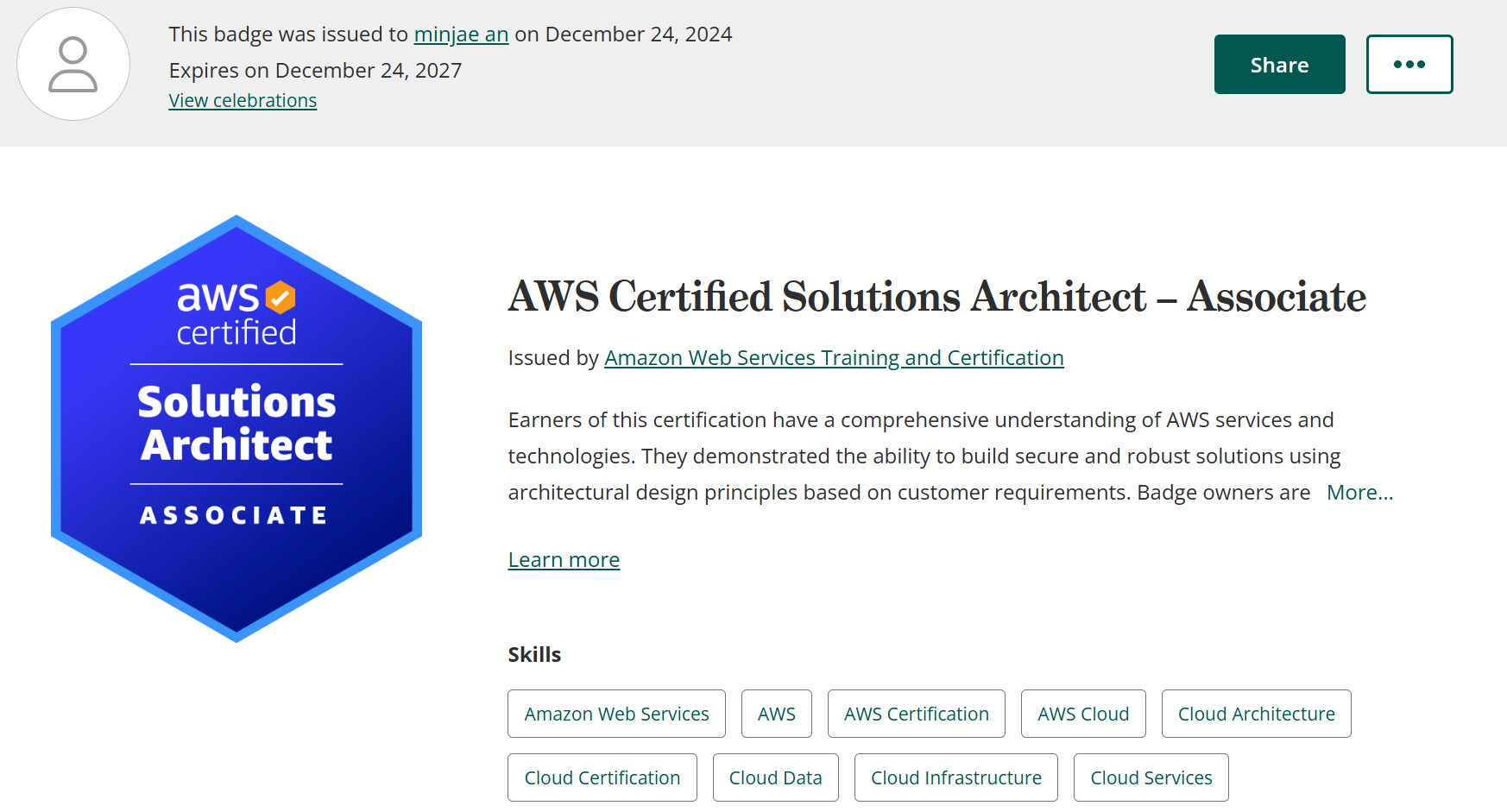1507x812 pixels.
Task: Select the AWS Cloud skill tag
Action: 1083,714
